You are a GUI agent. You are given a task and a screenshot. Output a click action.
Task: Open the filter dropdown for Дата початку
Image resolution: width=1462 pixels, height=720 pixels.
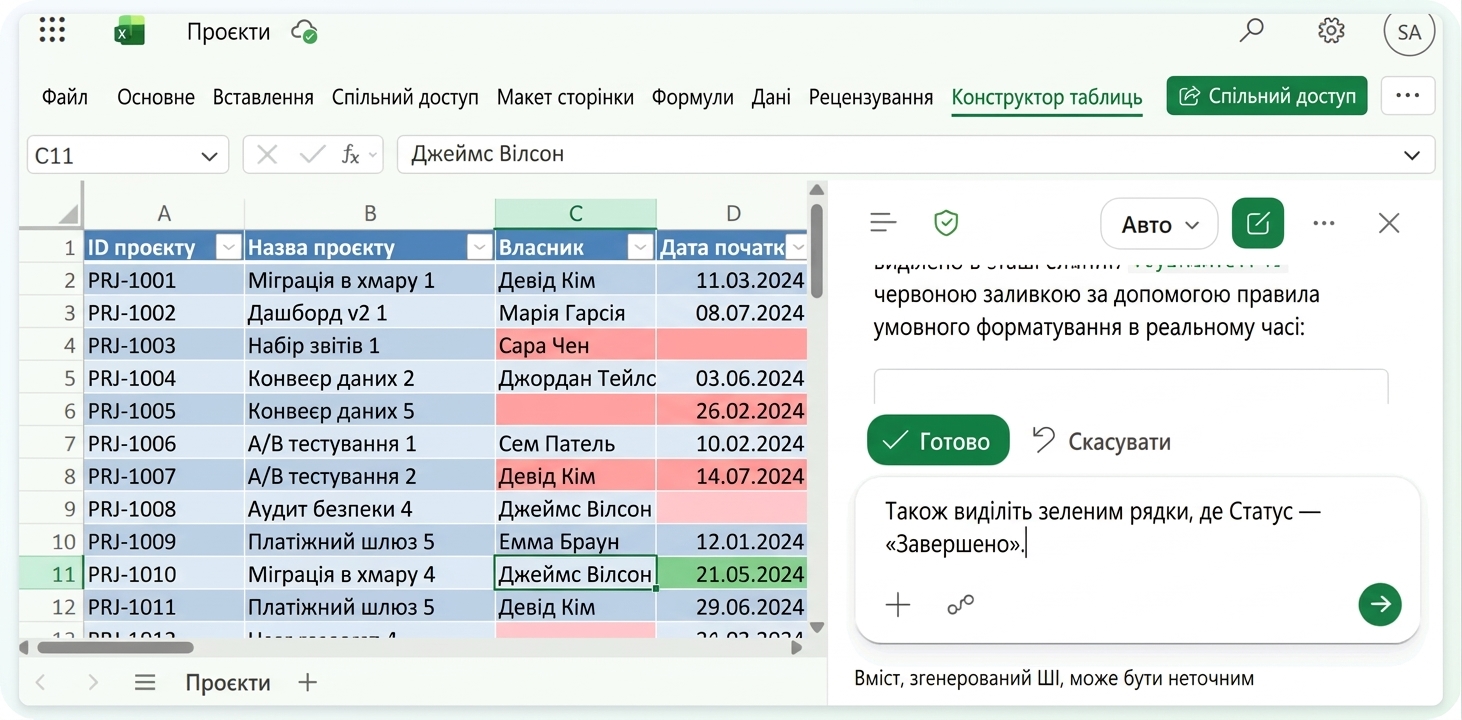click(x=796, y=247)
